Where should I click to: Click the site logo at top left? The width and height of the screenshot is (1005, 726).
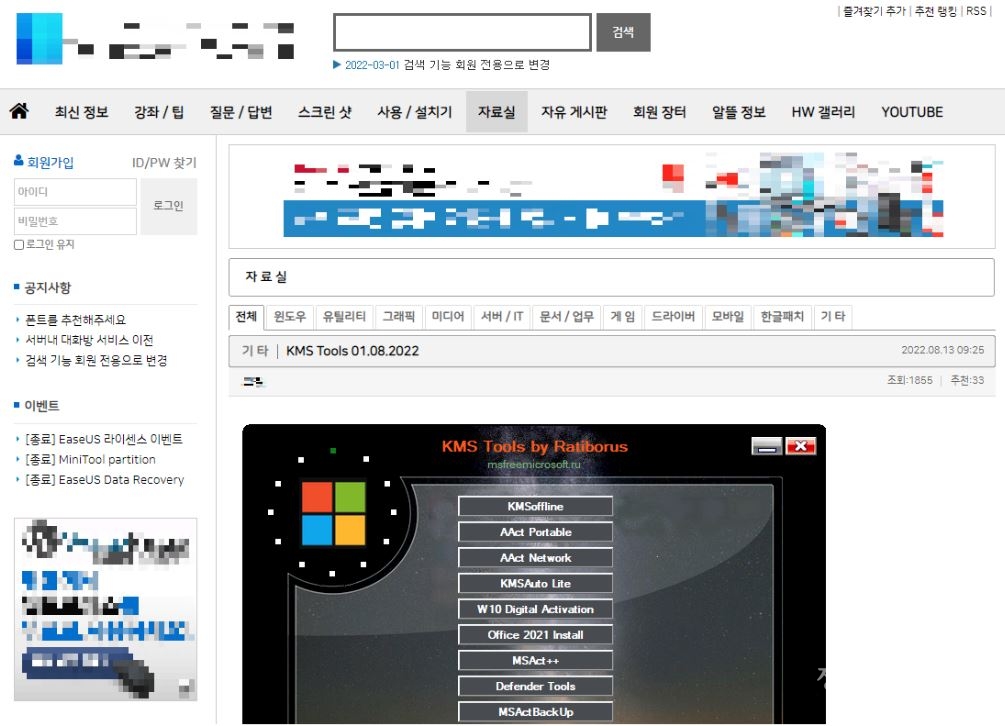(38, 38)
